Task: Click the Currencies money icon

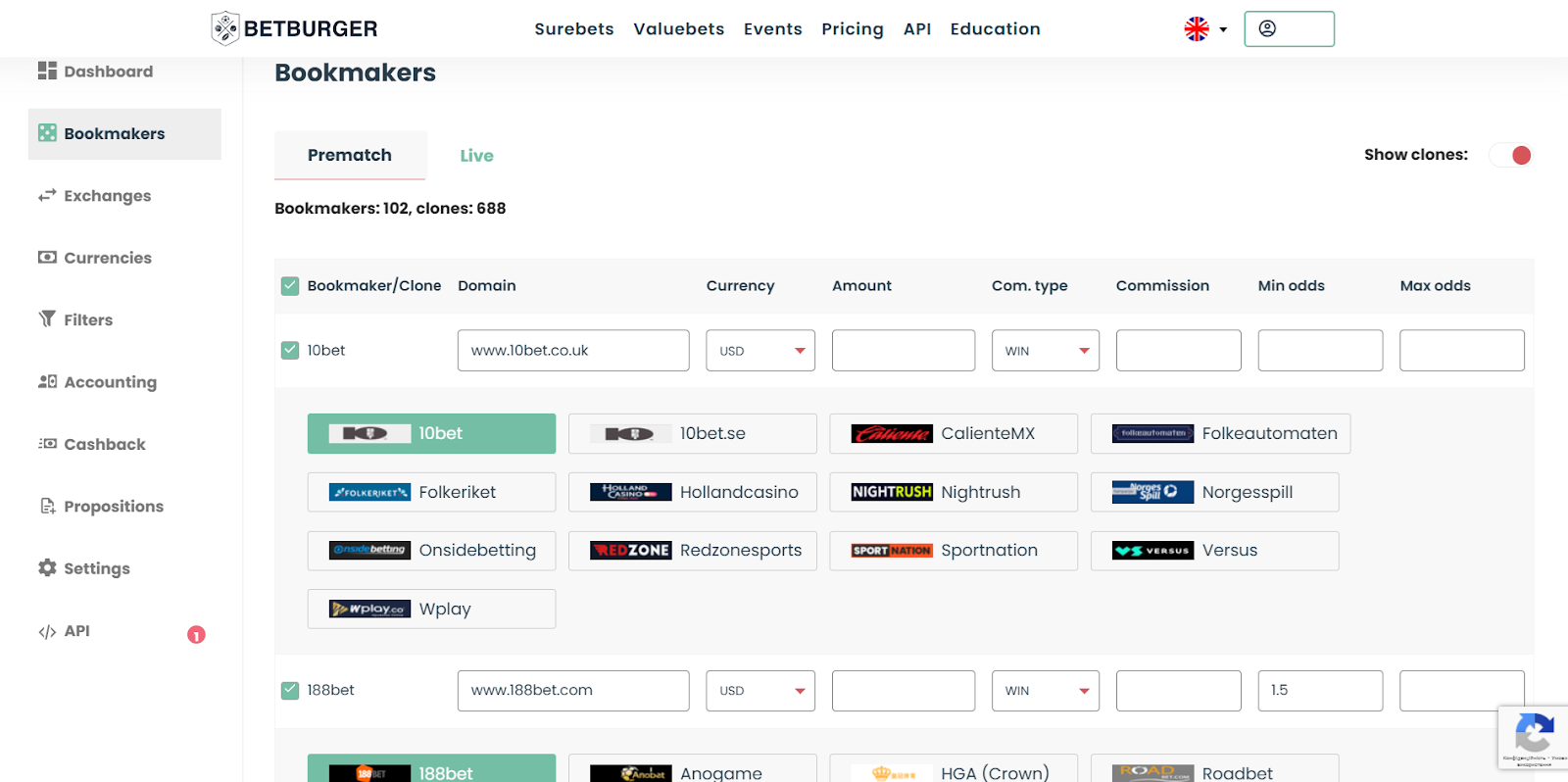Action: [47, 257]
